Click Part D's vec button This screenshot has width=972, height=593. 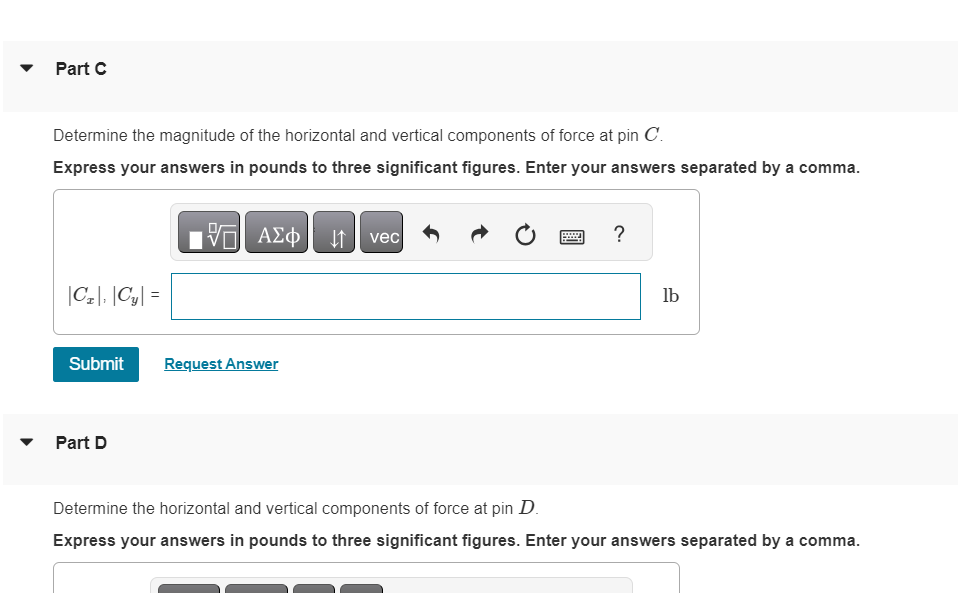(x=361, y=588)
